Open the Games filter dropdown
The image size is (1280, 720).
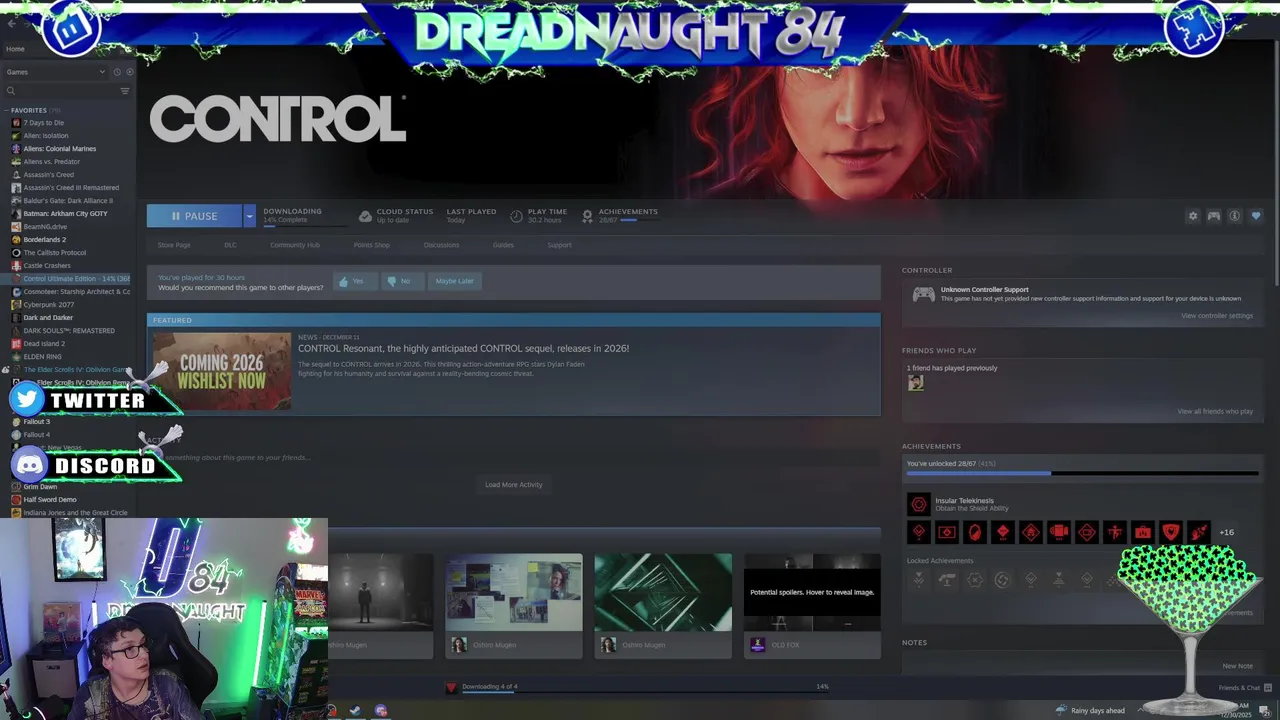point(55,72)
